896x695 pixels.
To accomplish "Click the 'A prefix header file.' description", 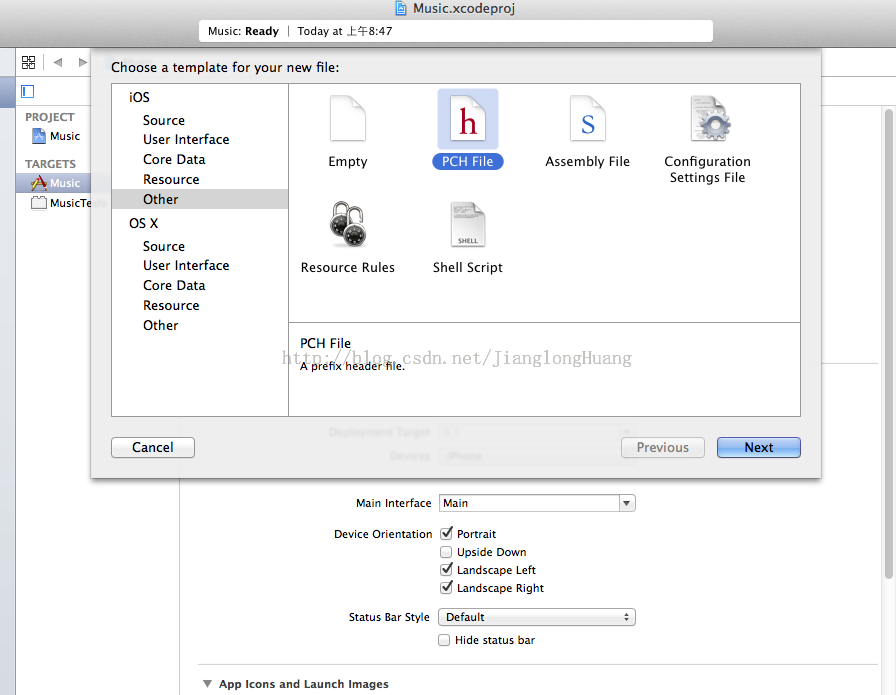I will click(x=352, y=366).
